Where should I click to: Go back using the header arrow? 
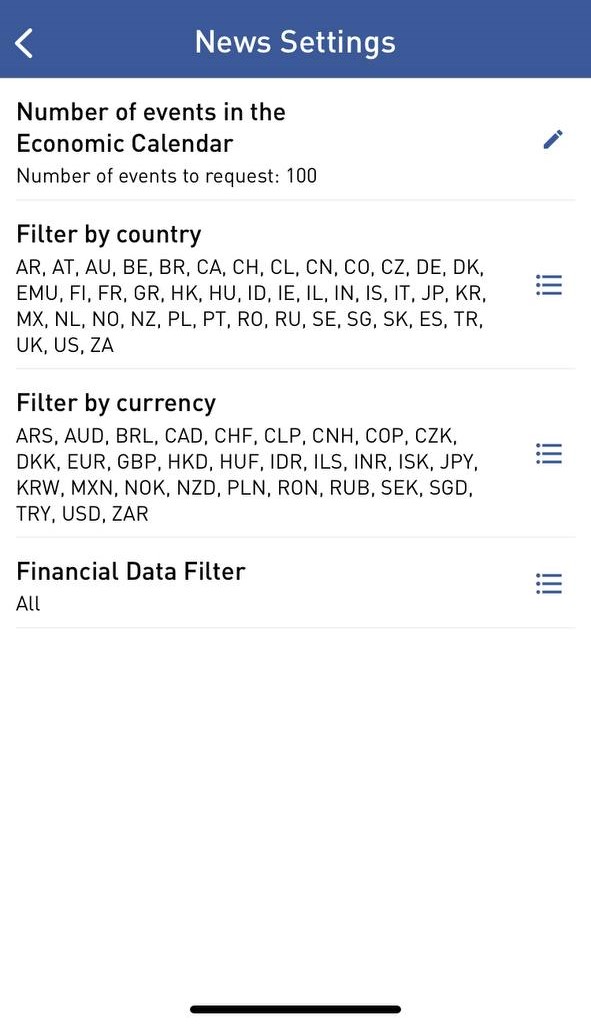[24, 43]
